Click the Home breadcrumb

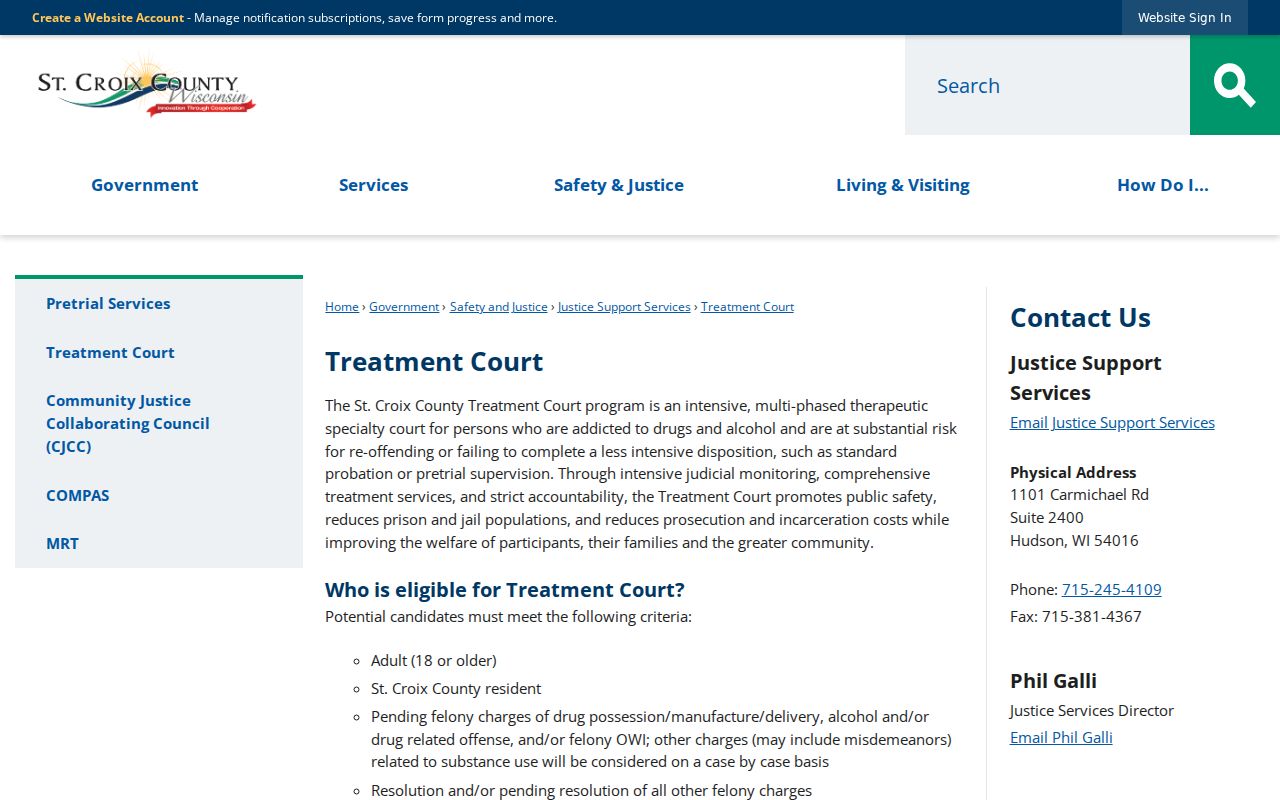(x=342, y=307)
